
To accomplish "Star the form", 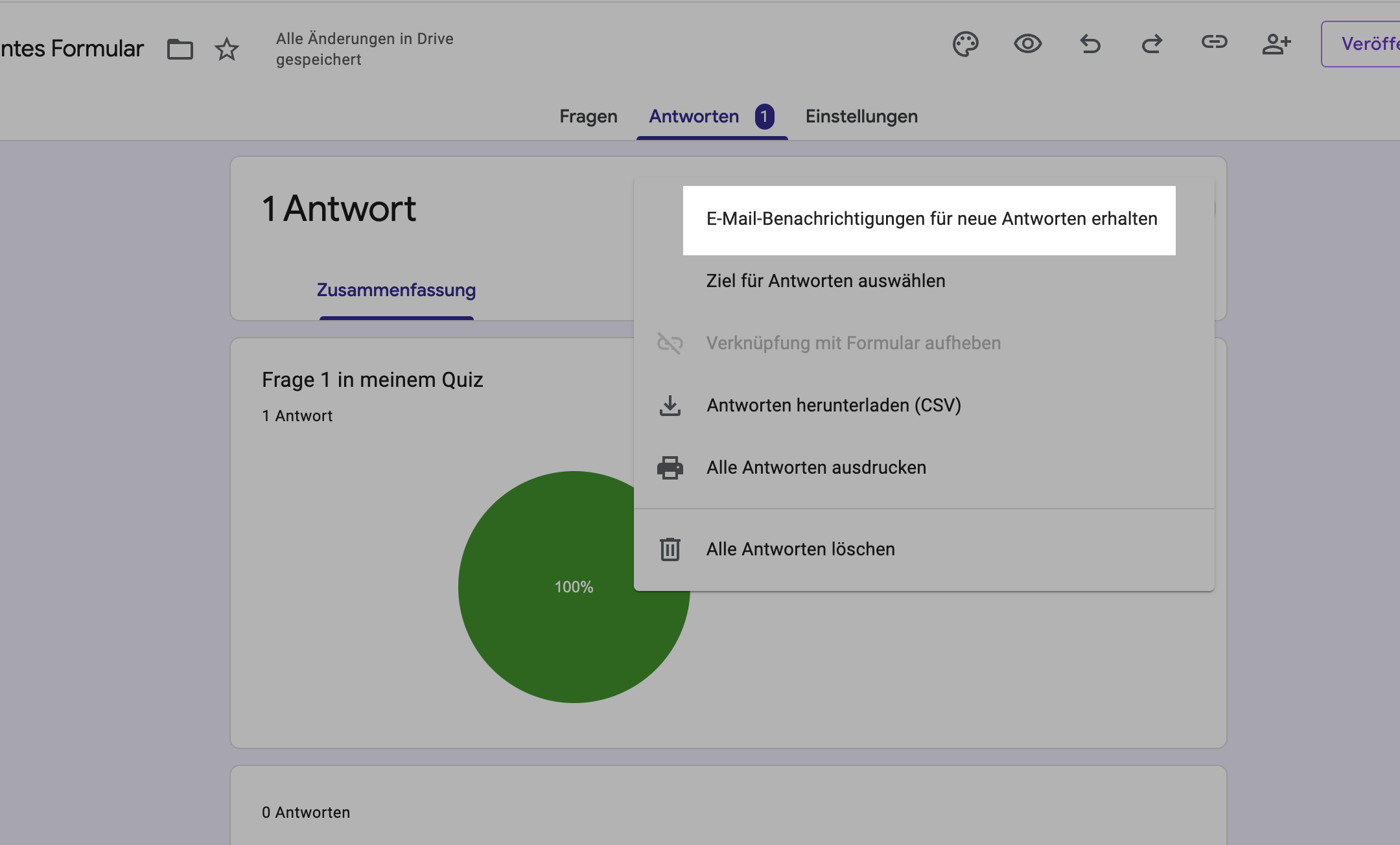I will (x=227, y=49).
